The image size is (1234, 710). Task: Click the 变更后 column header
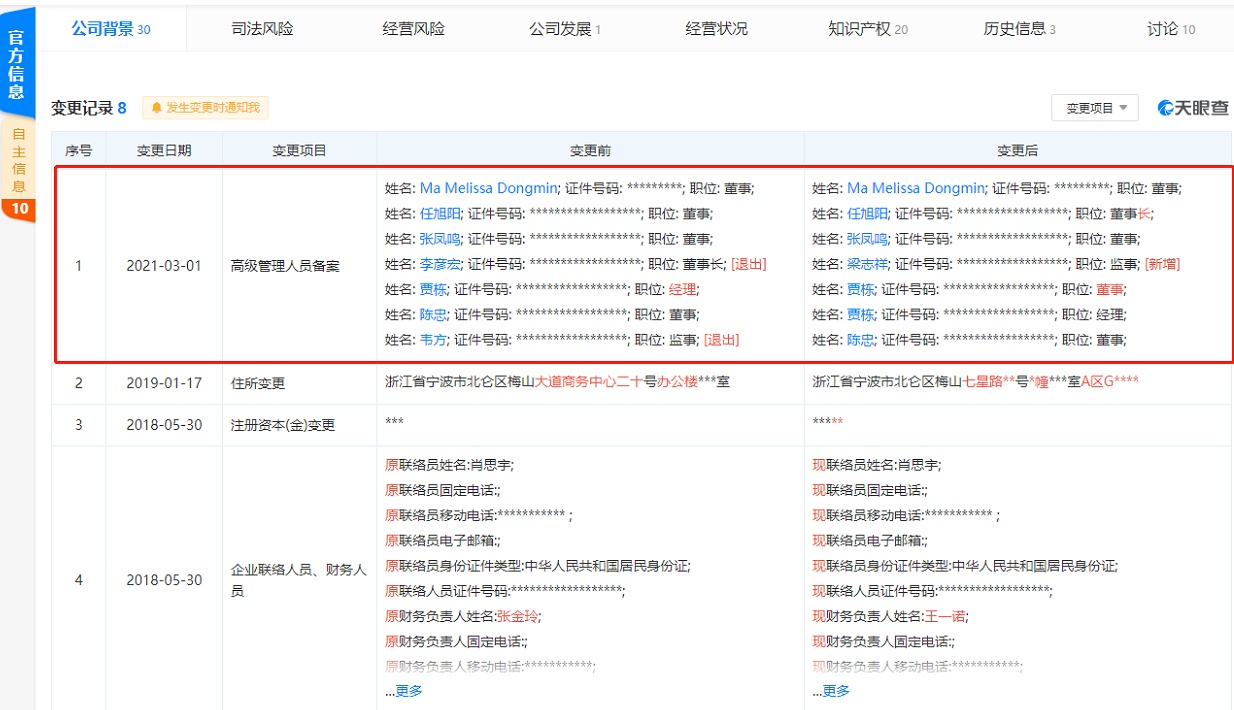click(1017, 151)
